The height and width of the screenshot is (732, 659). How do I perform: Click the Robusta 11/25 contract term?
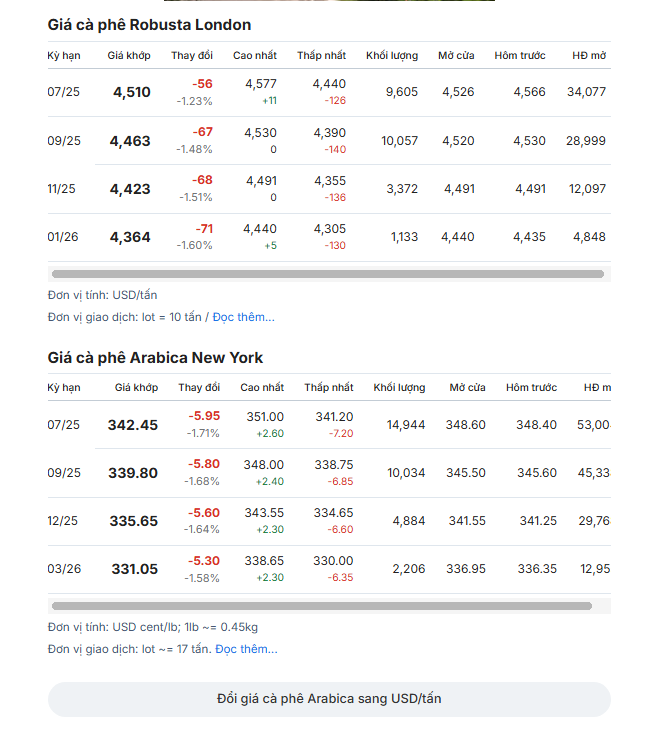pyautogui.click(x=61, y=189)
